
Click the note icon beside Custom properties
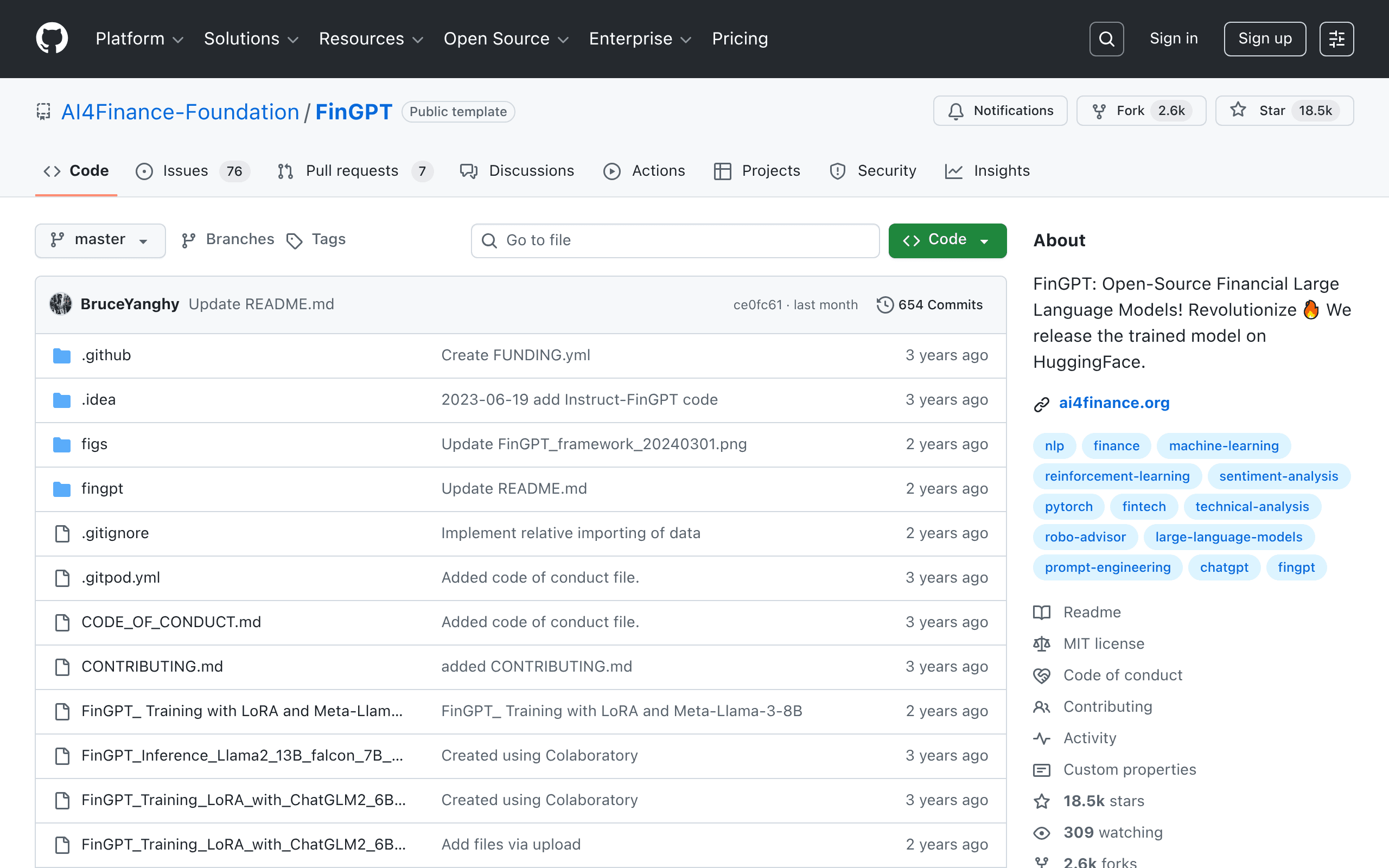1042,770
